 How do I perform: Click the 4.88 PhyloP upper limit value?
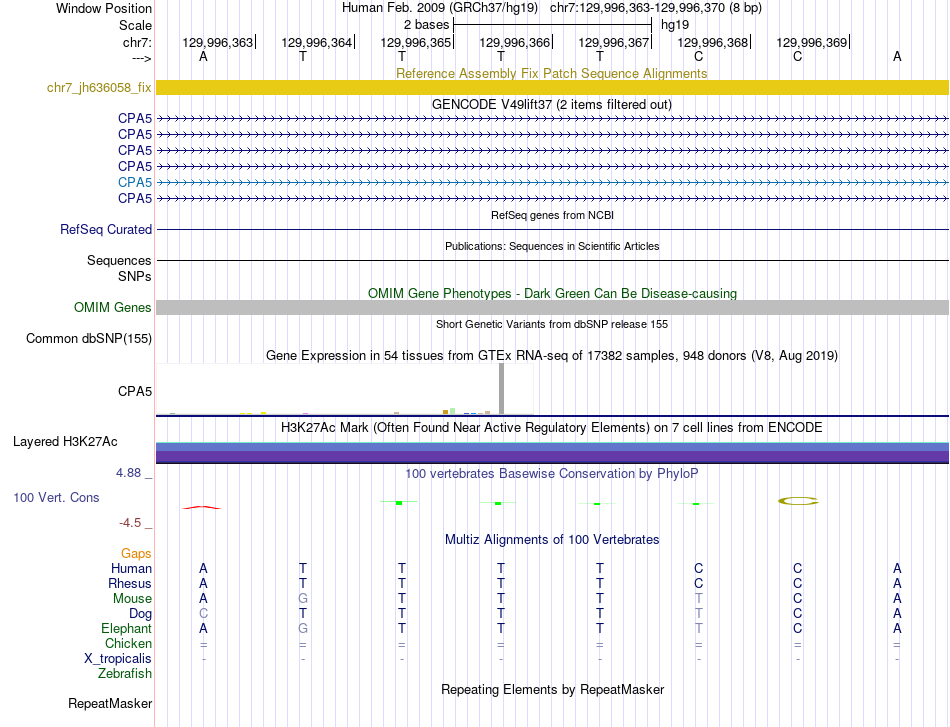(128, 473)
